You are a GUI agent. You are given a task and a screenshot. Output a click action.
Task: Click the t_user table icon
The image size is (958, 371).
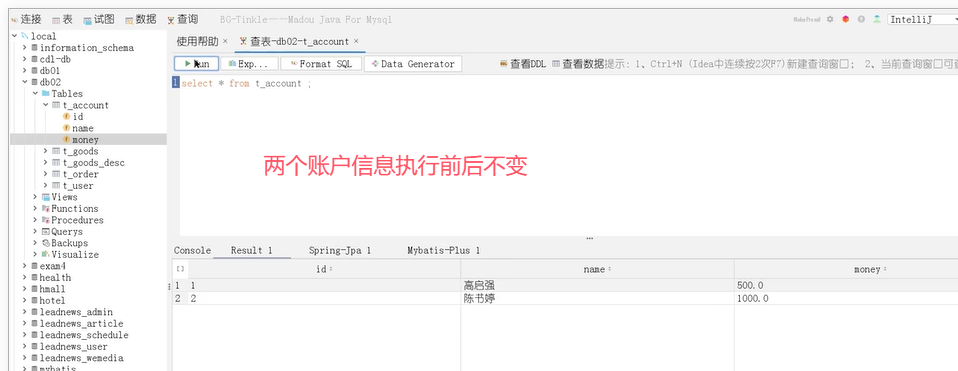coord(56,186)
